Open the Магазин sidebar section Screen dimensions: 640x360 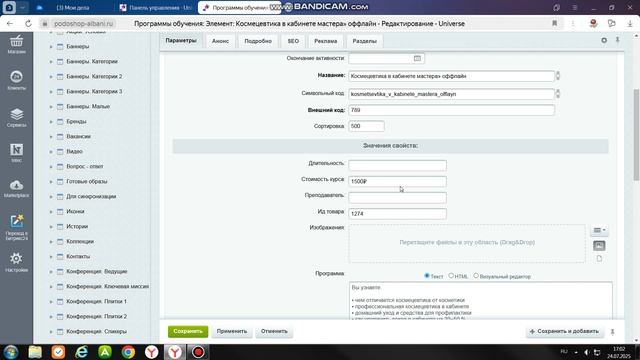(16, 44)
